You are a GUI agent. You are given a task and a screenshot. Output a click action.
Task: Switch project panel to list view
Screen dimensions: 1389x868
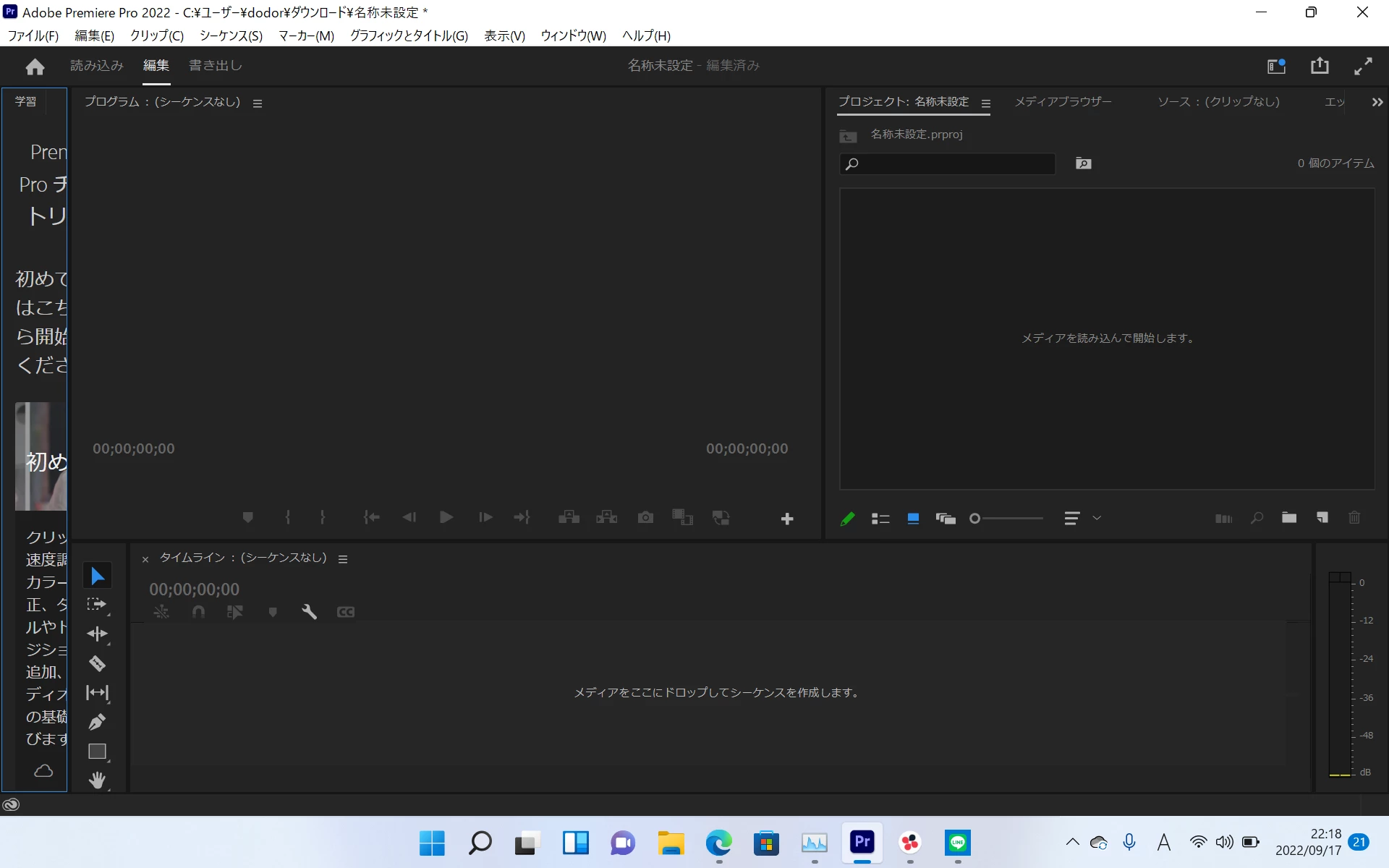[x=880, y=519]
